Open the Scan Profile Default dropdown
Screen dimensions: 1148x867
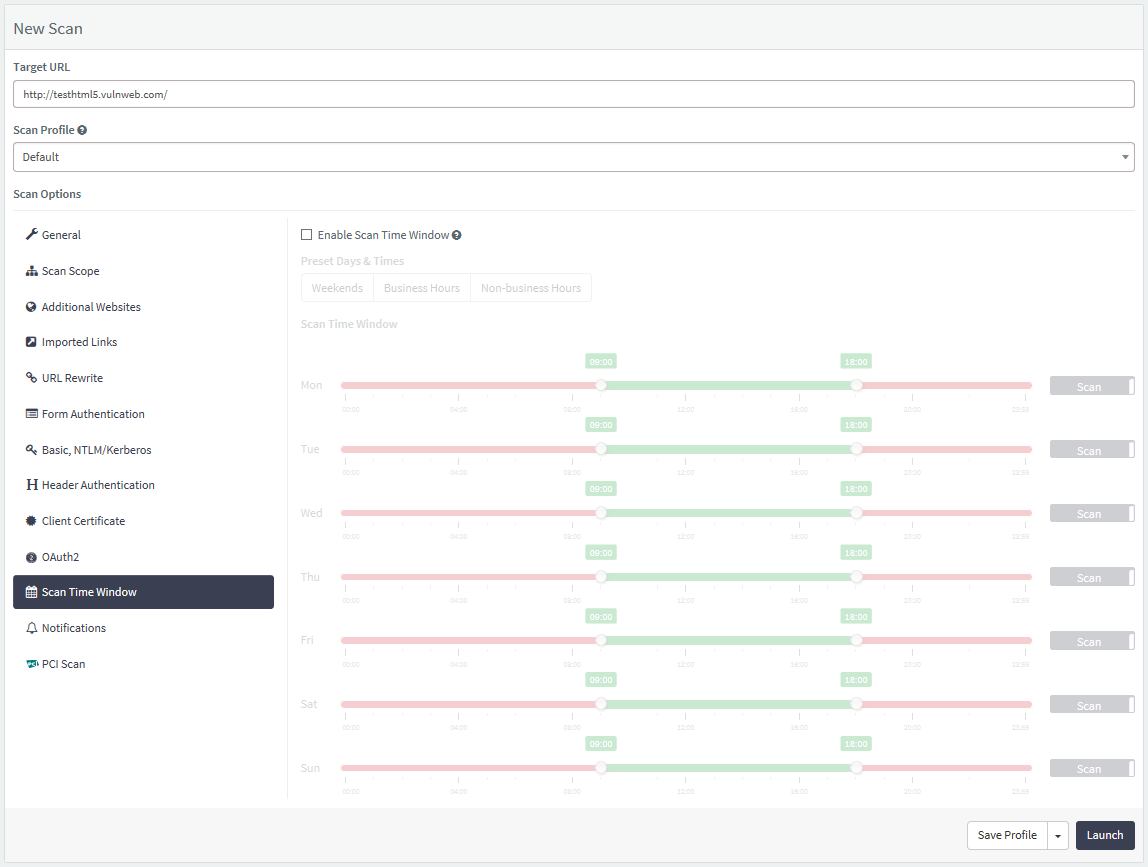click(573, 157)
